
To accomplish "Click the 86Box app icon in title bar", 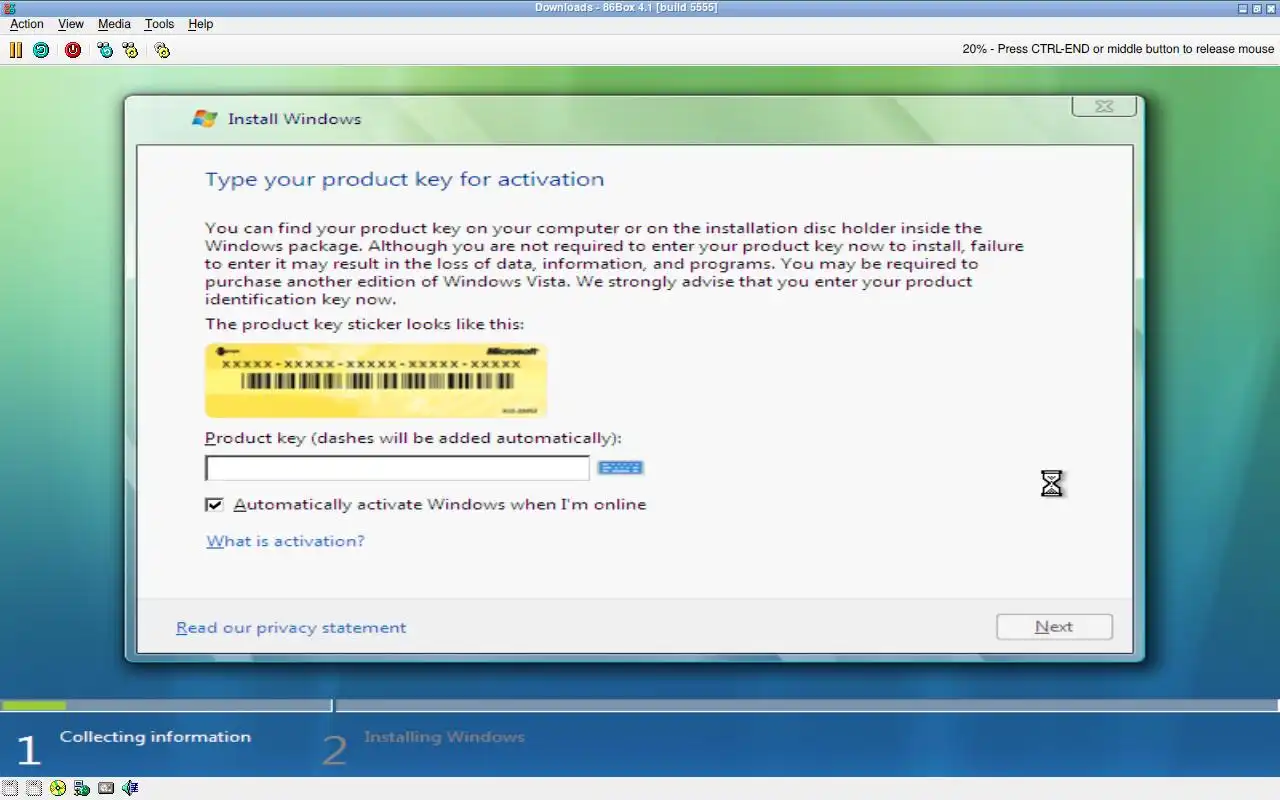I will (x=9, y=8).
